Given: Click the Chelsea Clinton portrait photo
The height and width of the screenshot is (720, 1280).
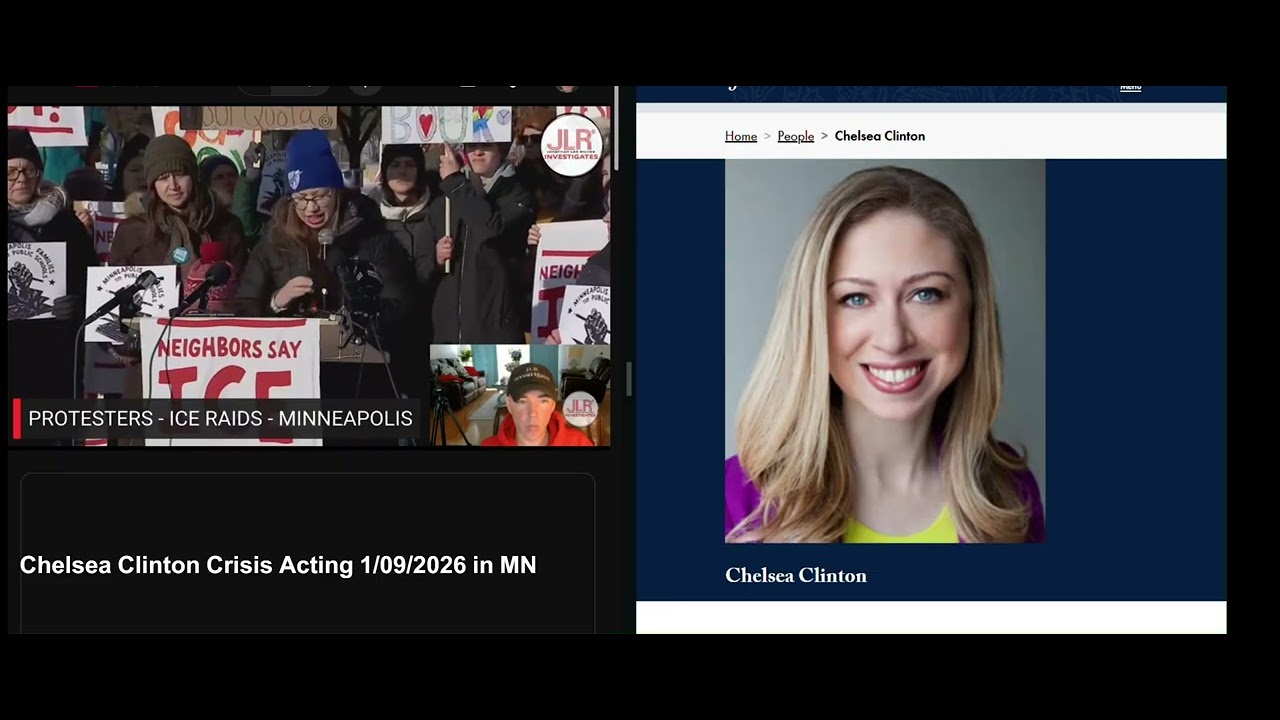Looking at the screenshot, I should 885,351.
